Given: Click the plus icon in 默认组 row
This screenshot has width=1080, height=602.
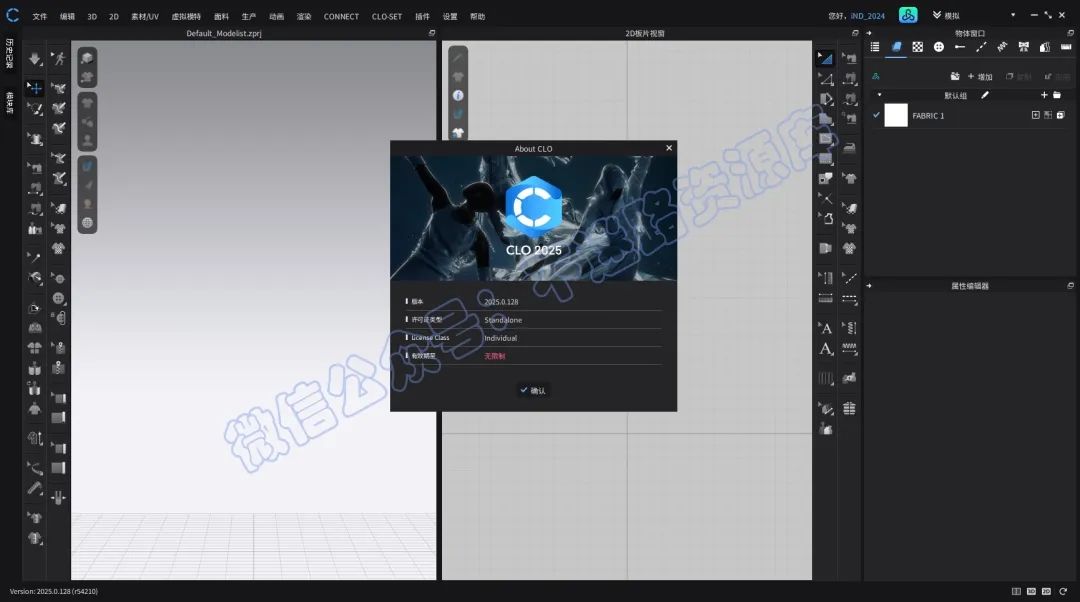Looking at the screenshot, I should 1044,95.
